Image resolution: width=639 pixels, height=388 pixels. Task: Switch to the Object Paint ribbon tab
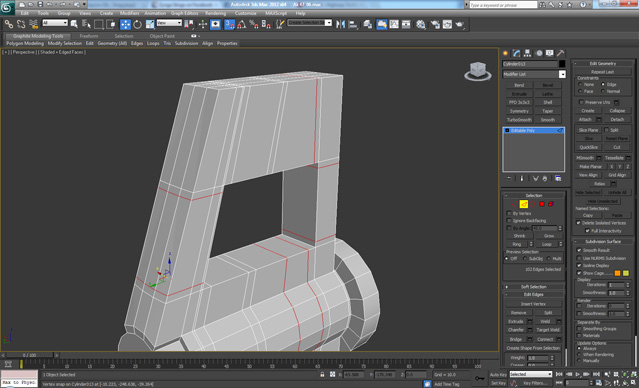coord(162,36)
